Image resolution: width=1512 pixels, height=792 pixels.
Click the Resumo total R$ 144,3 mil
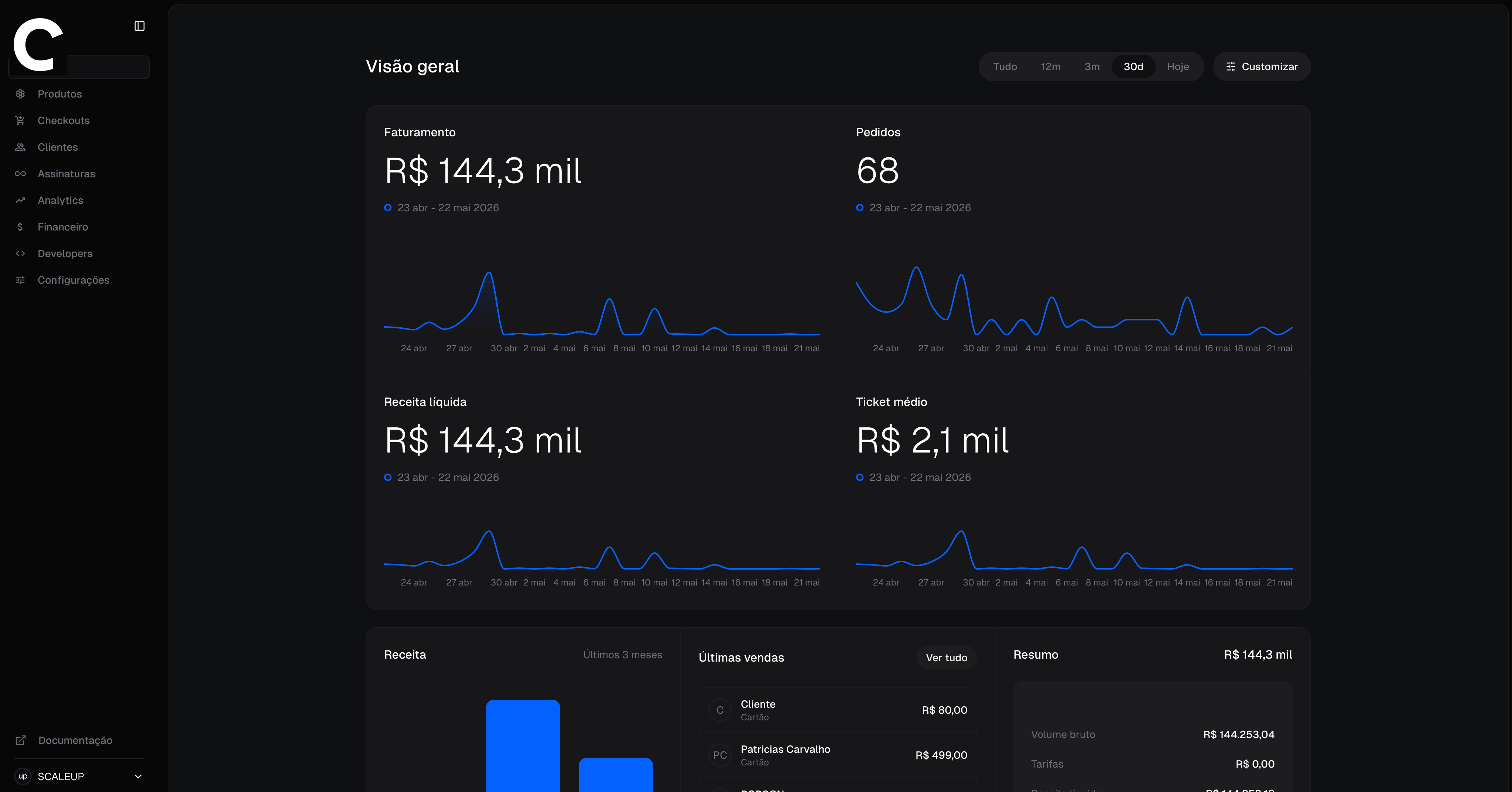click(x=1258, y=655)
